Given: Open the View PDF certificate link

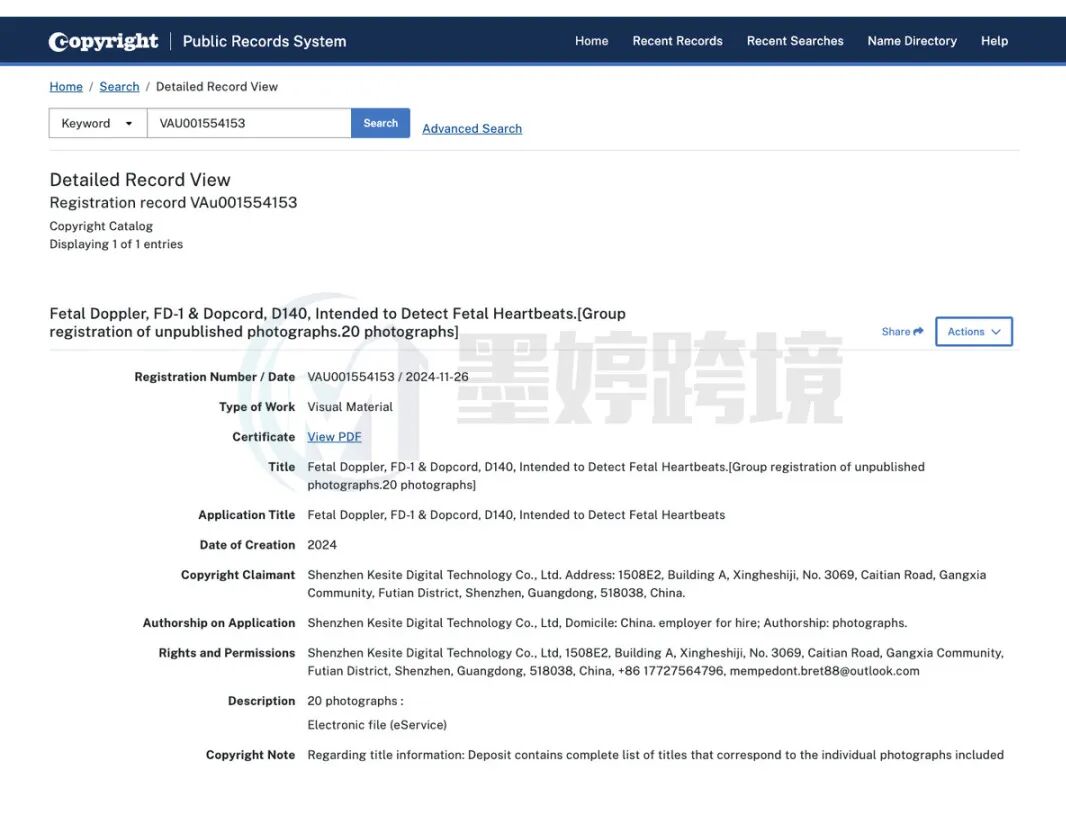Looking at the screenshot, I should click(334, 436).
